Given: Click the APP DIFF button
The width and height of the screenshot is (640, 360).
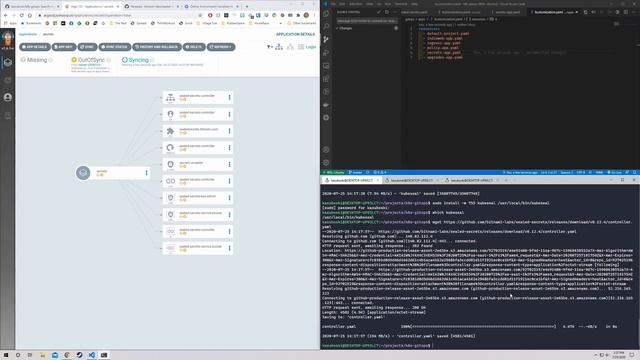Looking at the screenshot, I should (64, 47).
